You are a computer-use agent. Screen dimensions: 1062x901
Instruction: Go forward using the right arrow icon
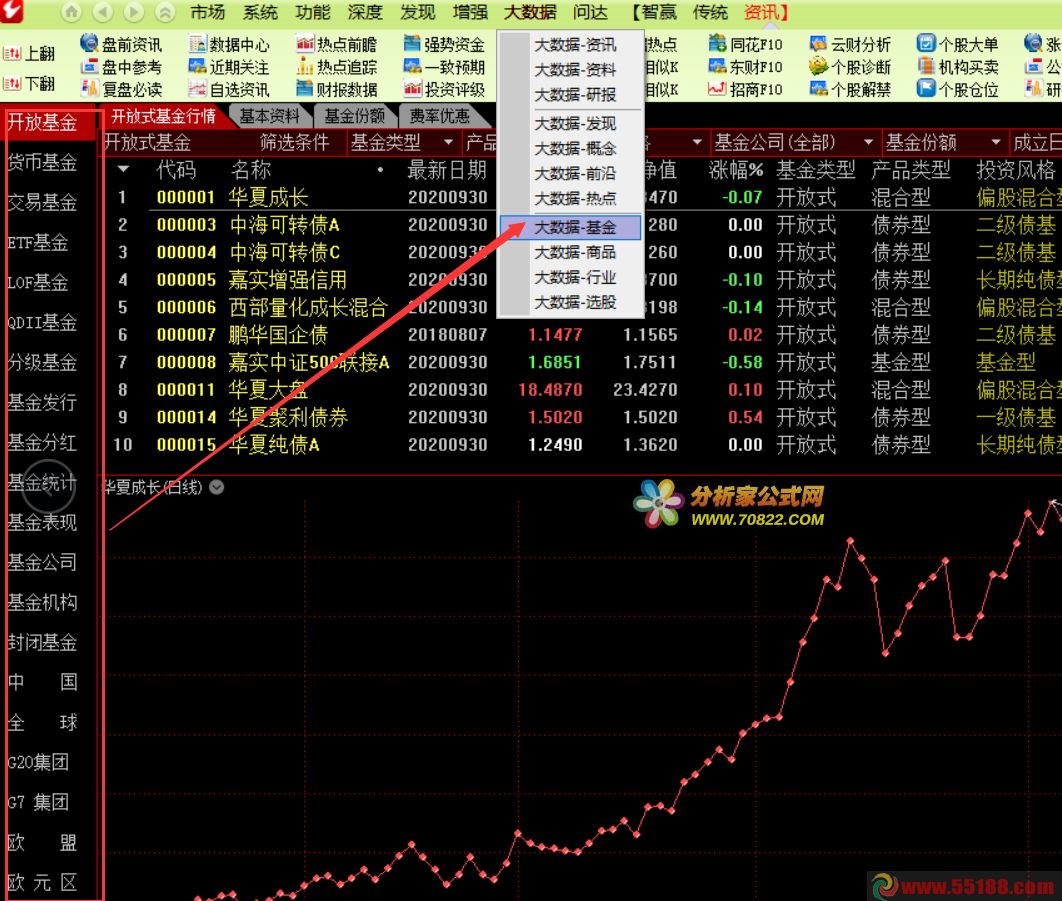tap(134, 12)
